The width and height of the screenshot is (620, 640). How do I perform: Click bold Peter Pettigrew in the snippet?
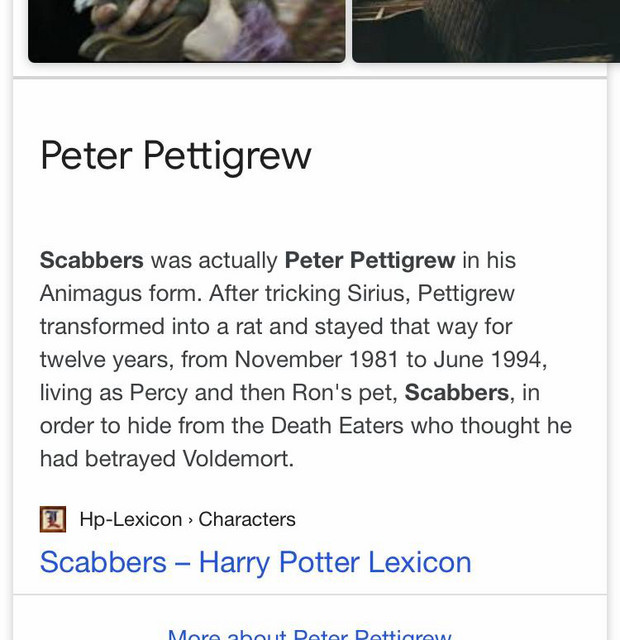pos(370,261)
